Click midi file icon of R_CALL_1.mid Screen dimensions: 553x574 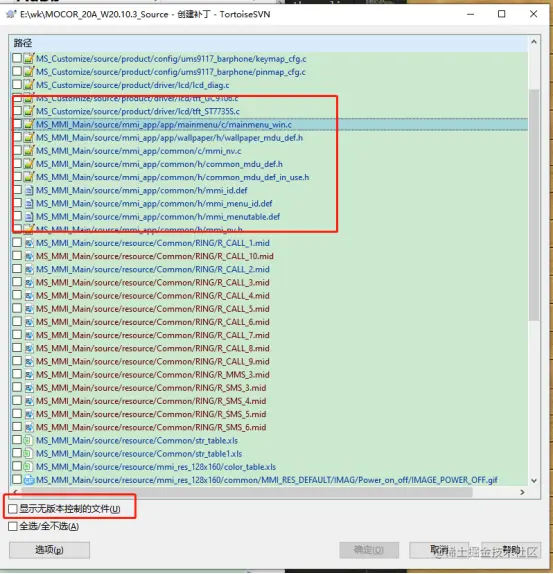coord(29,243)
